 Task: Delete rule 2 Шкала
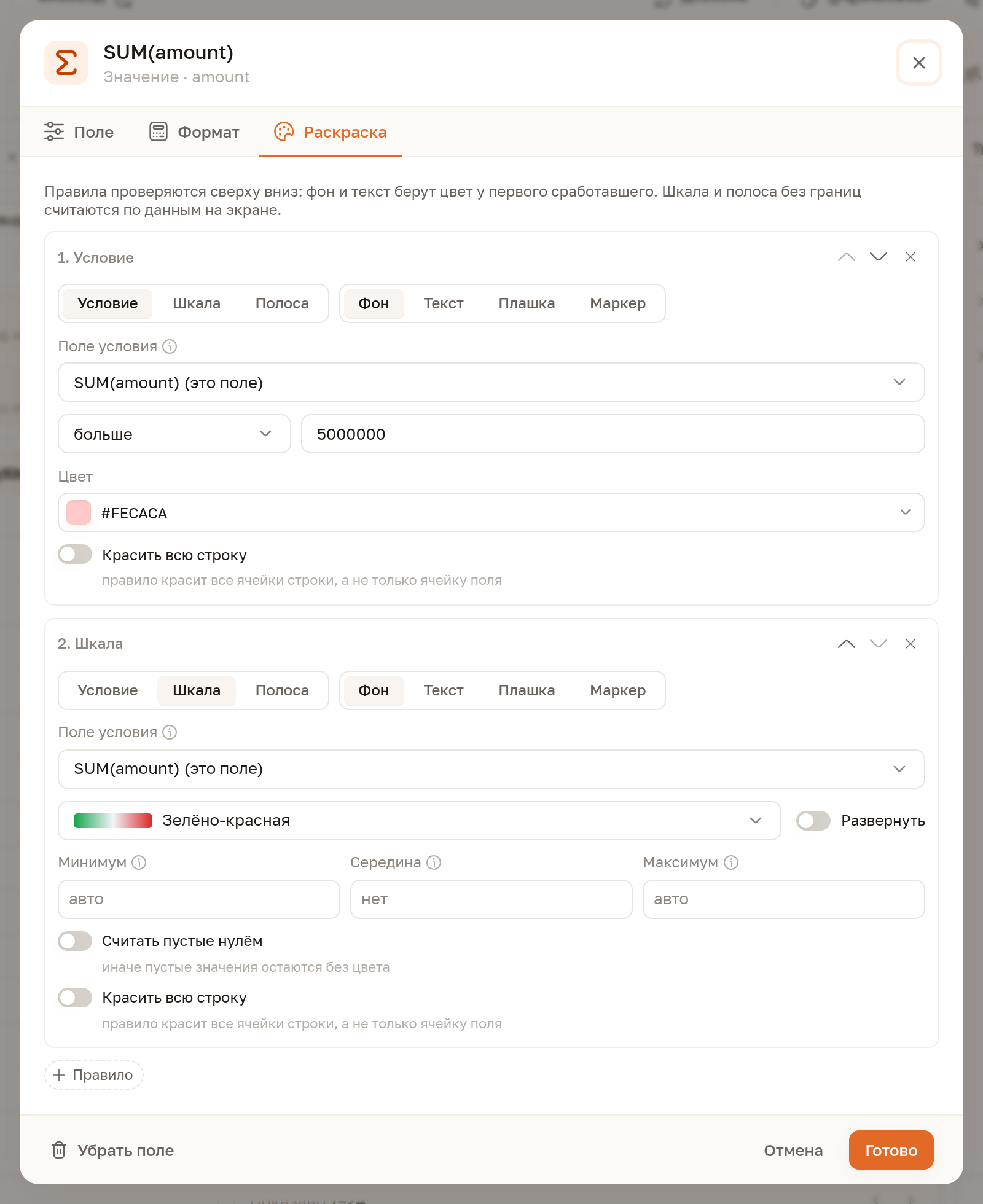click(x=911, y=644)
